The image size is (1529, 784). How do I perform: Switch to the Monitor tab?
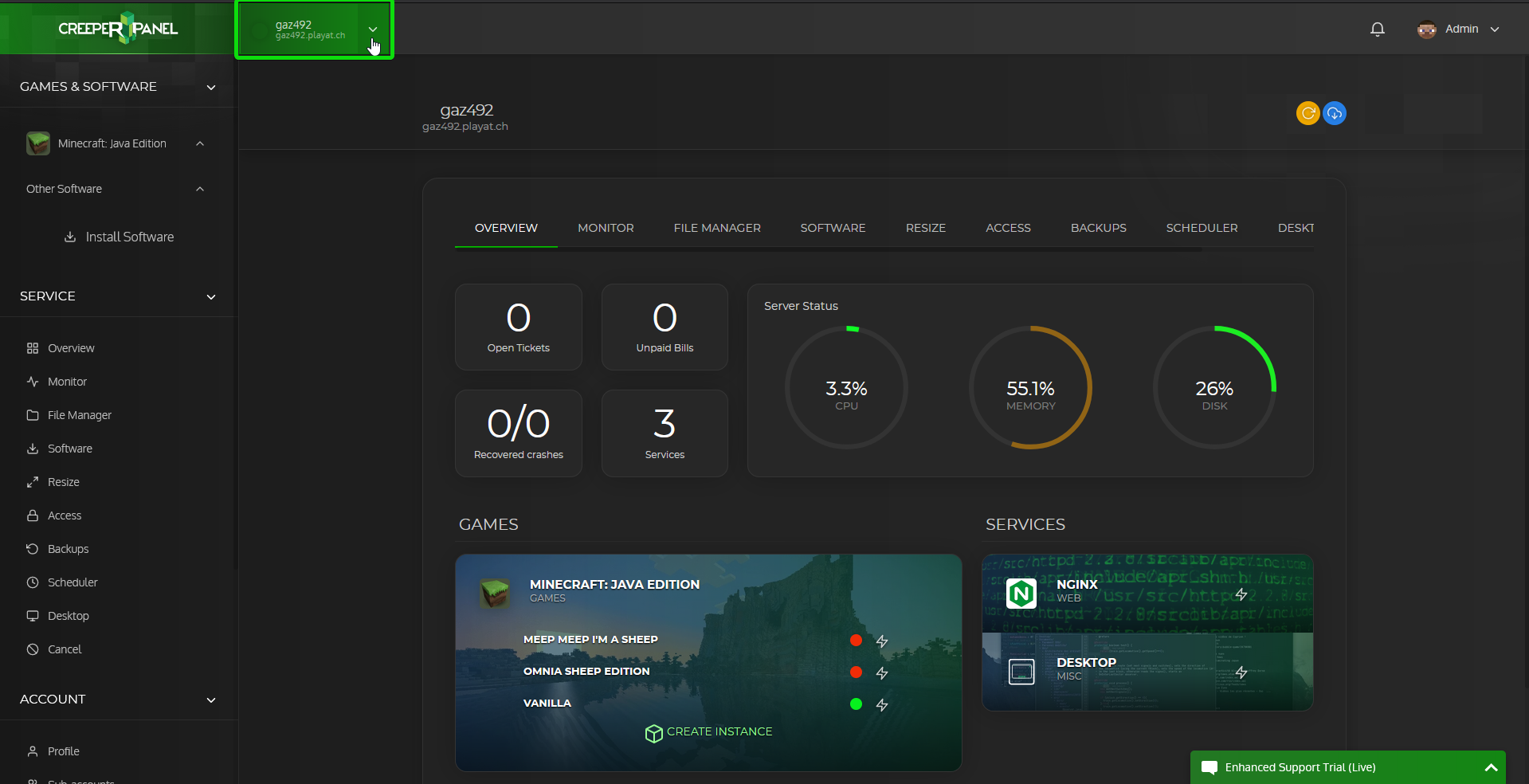(x=606, y=228)
